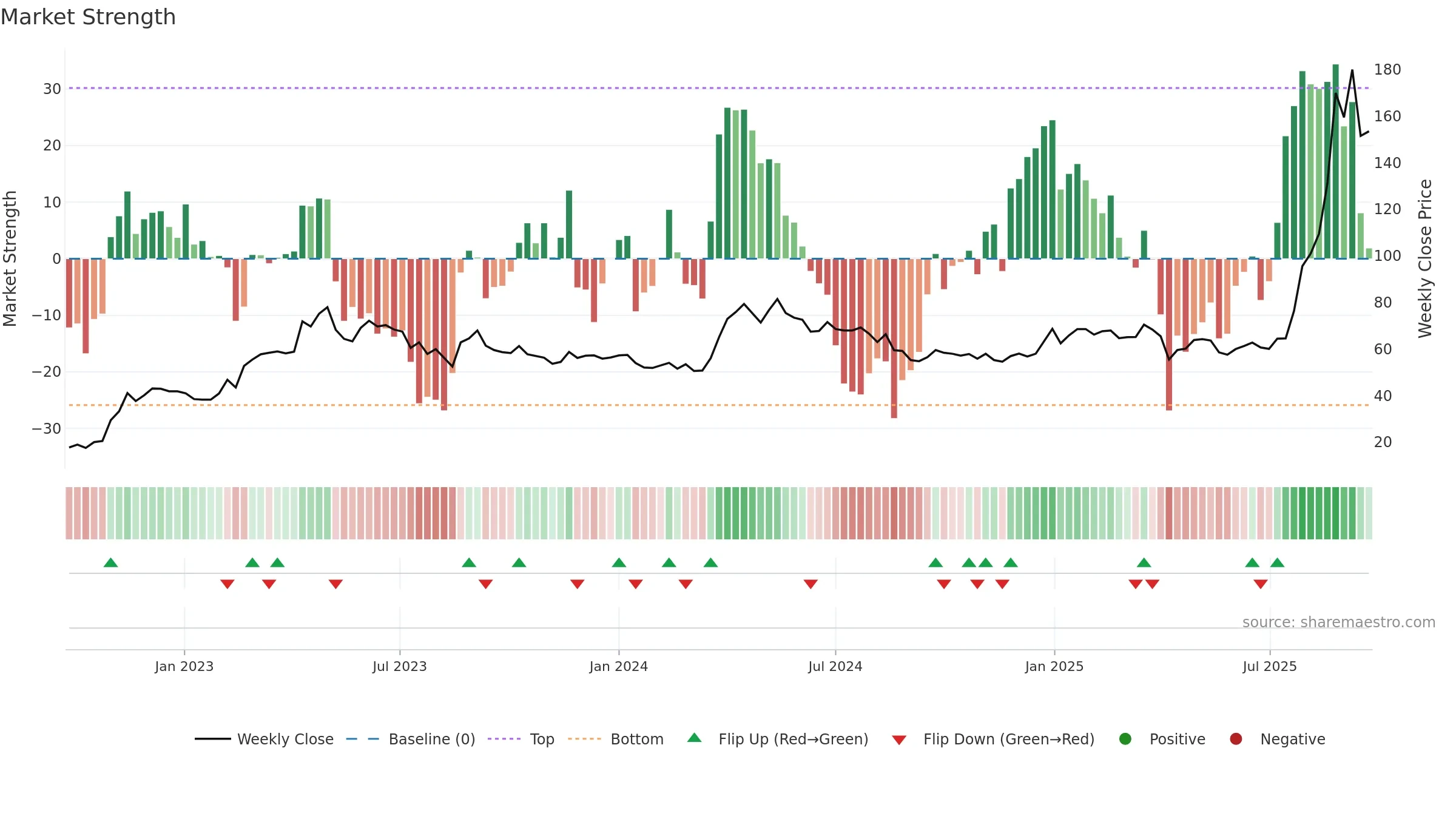Click the green flip-up marker at Jan 2024
This screenshot has height=819, width=1456.
click(x=619, y=562)
